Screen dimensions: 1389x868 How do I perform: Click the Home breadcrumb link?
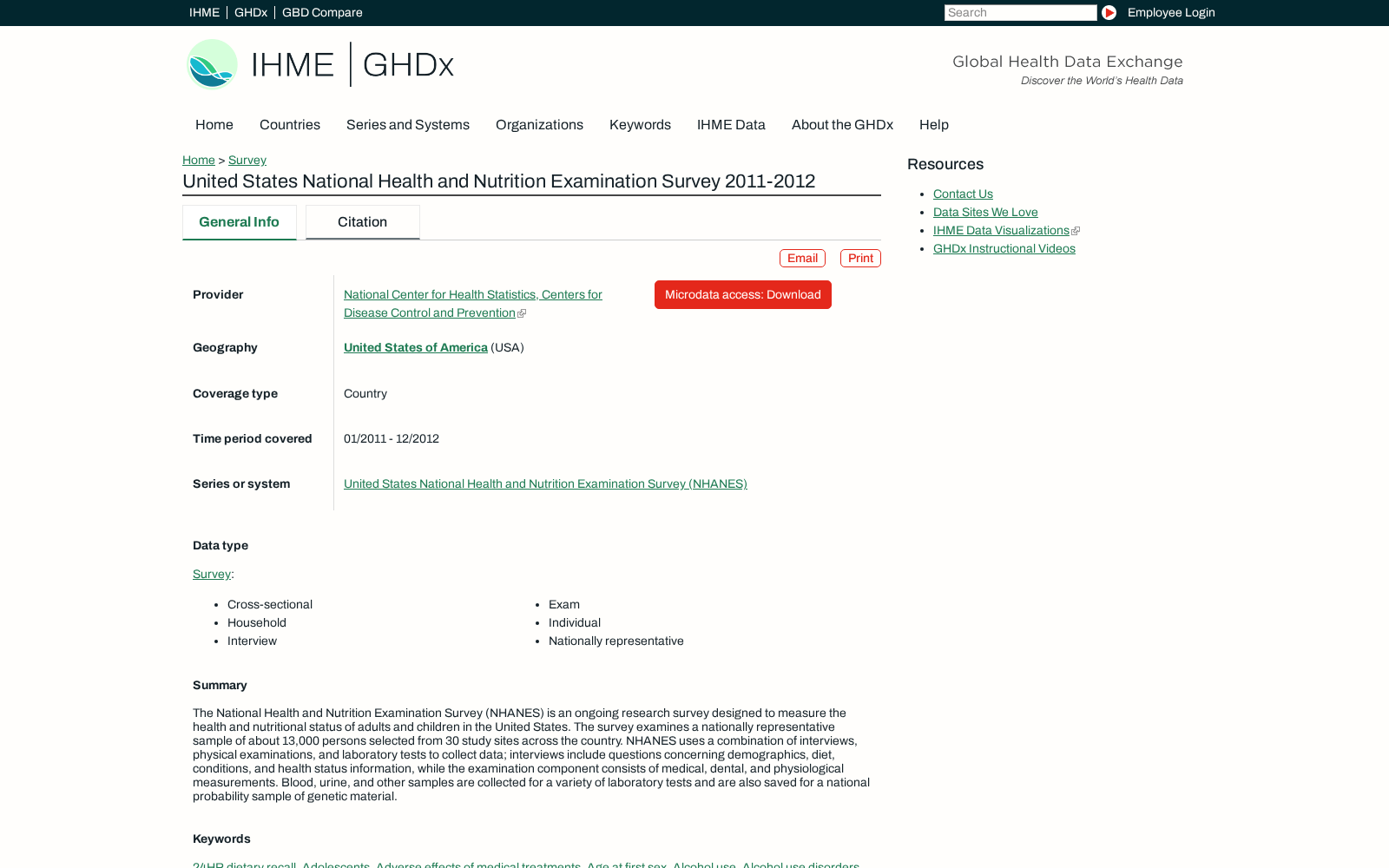[x=199, y=160]
